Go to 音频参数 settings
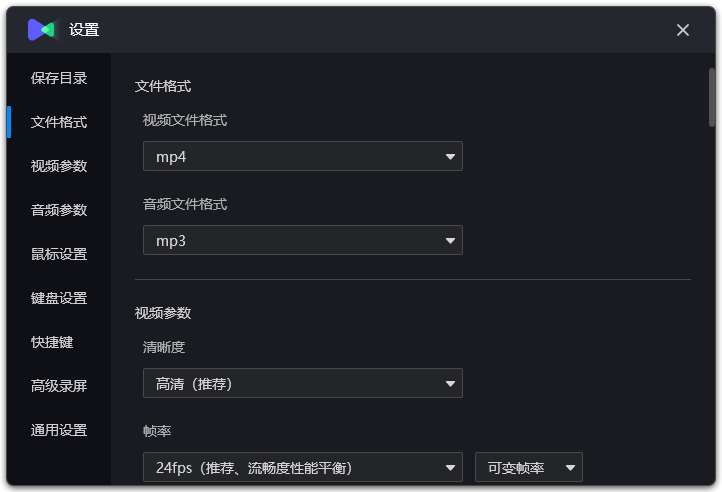The image size is (722, 492). click(59, 210)
